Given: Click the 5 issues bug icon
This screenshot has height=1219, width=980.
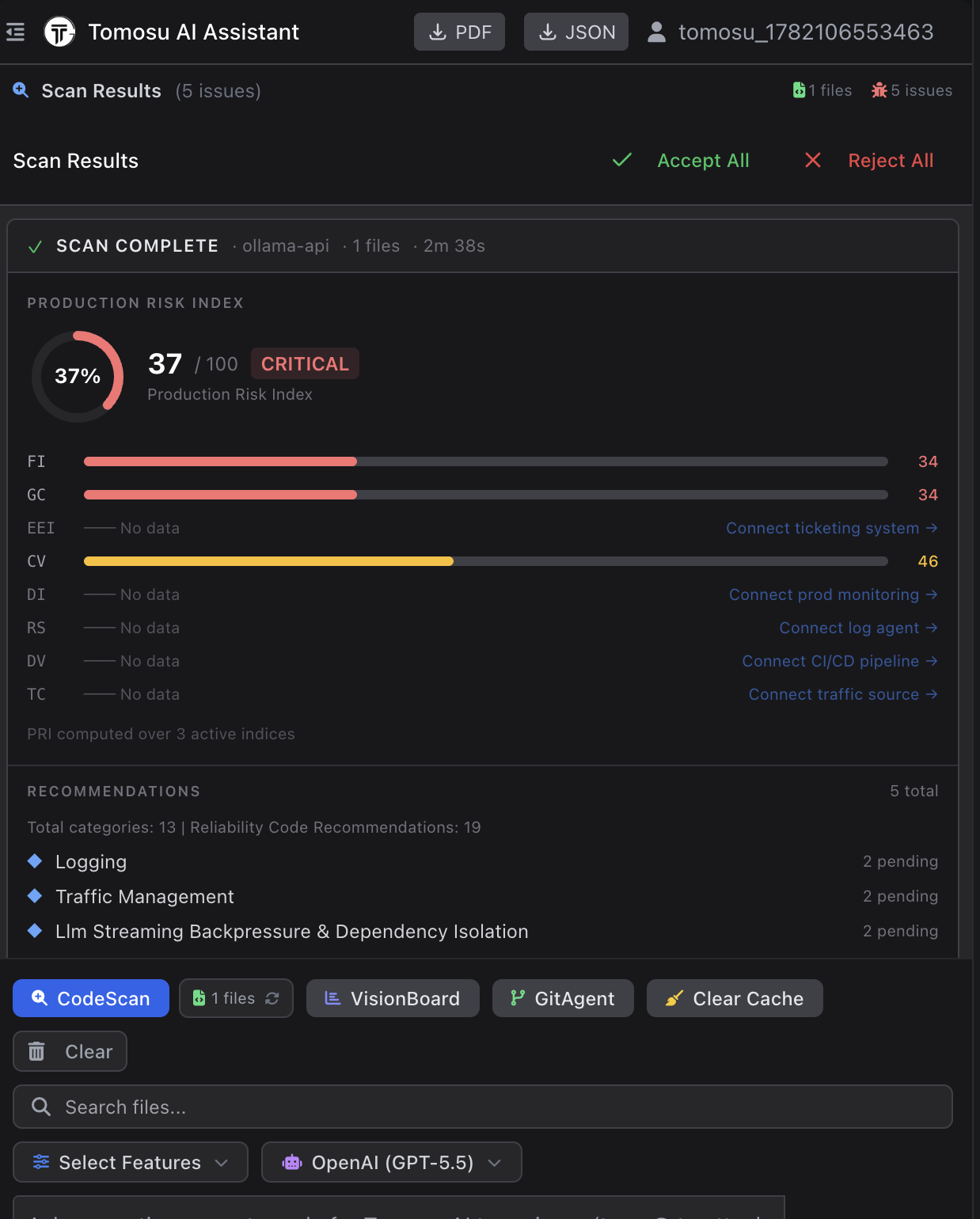Looking at the screenshot, I should 879,90.
